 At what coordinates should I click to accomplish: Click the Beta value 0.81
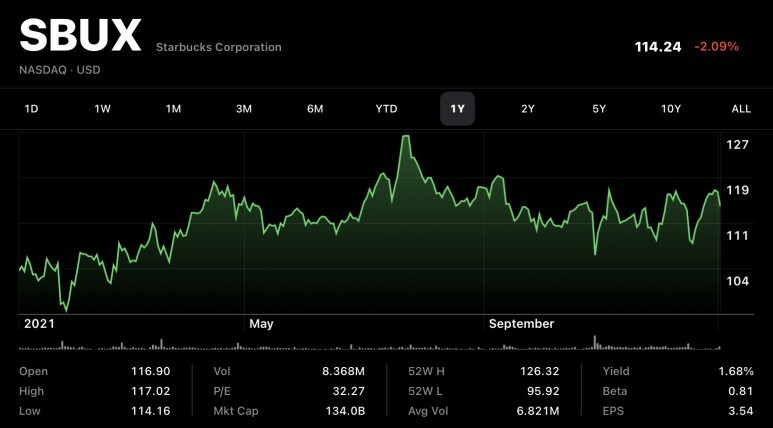coord(741,391)
